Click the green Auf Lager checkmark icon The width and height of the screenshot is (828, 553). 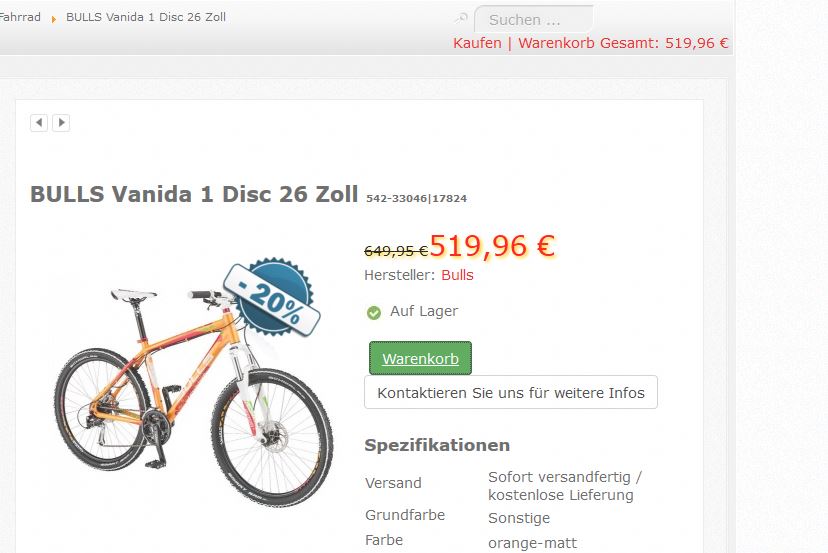(374, 313)
